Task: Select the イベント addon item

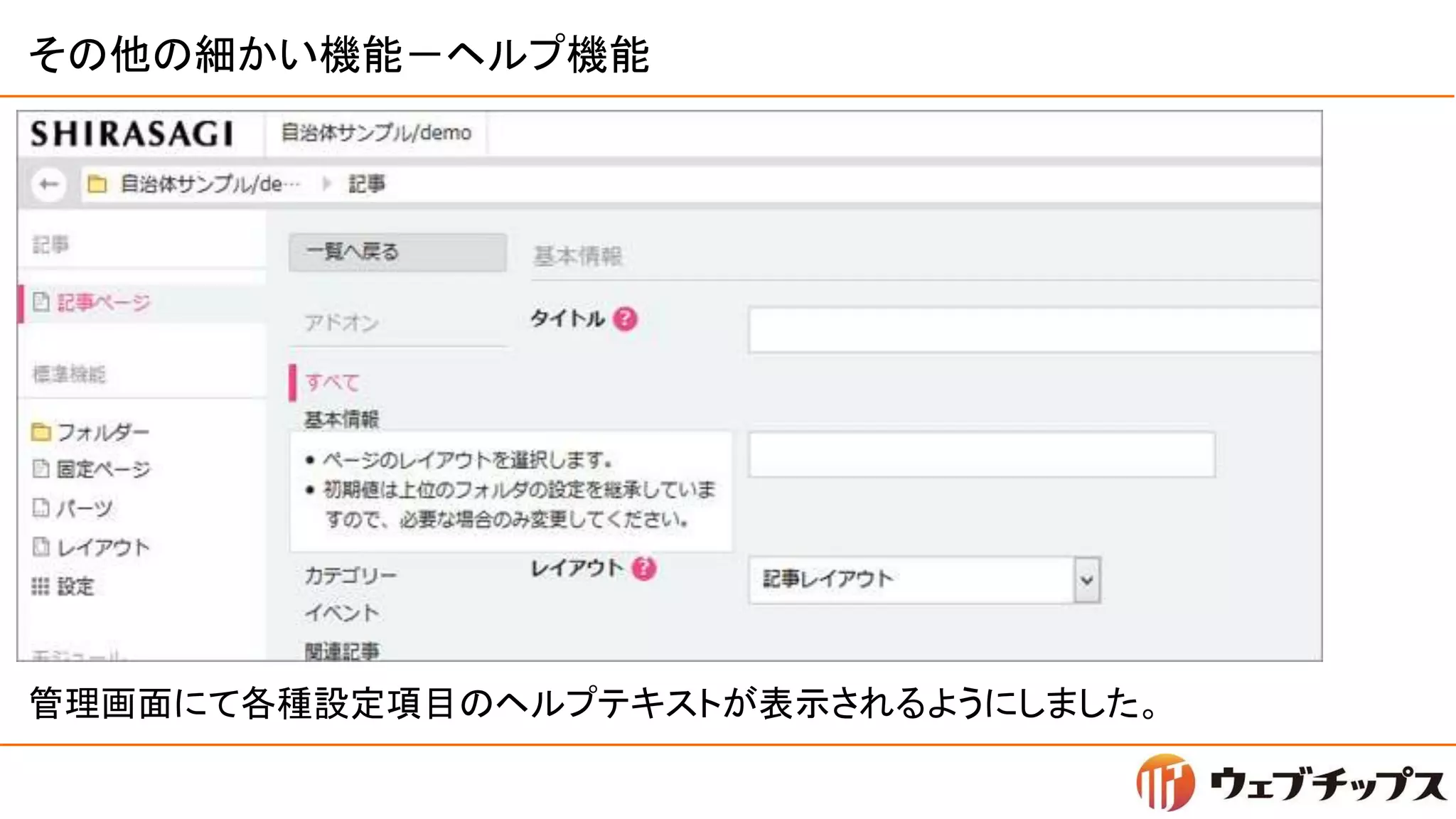Action: (342, 613)
